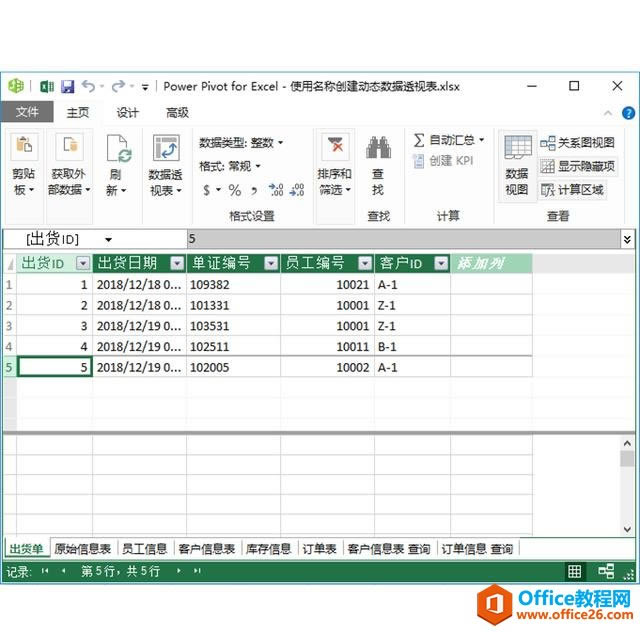Image resolution: width=640 pixels, height=632 pixels.
Task: Open the 客户信息表 sheet tab
Action: (207, 549)
